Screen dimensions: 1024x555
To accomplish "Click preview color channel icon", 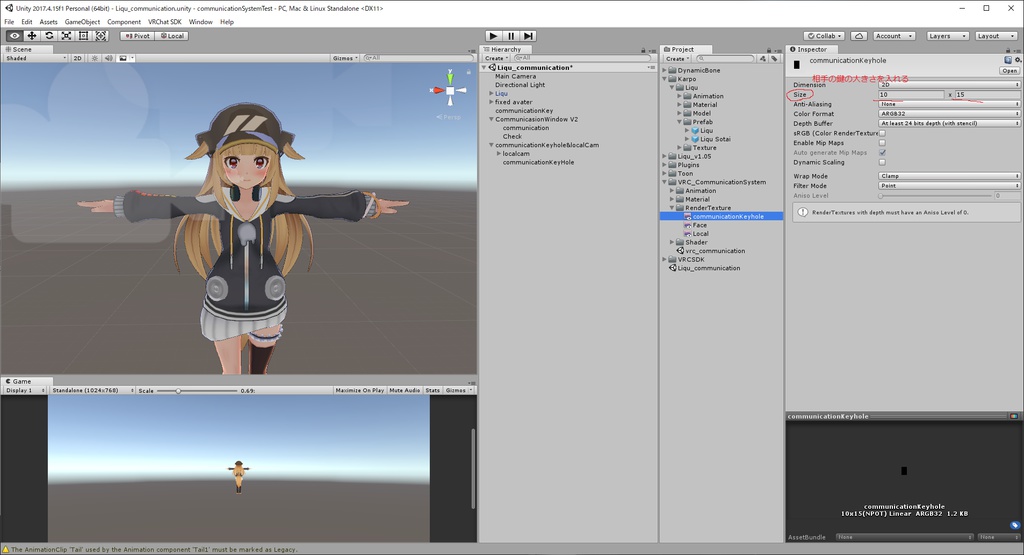I will (x=1014, y=416).
